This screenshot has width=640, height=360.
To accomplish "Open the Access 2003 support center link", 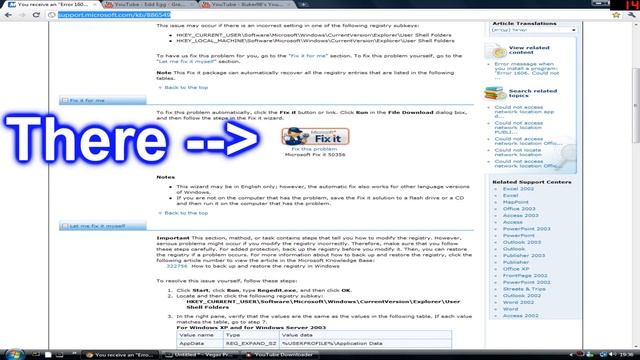I will pos(520,215).
